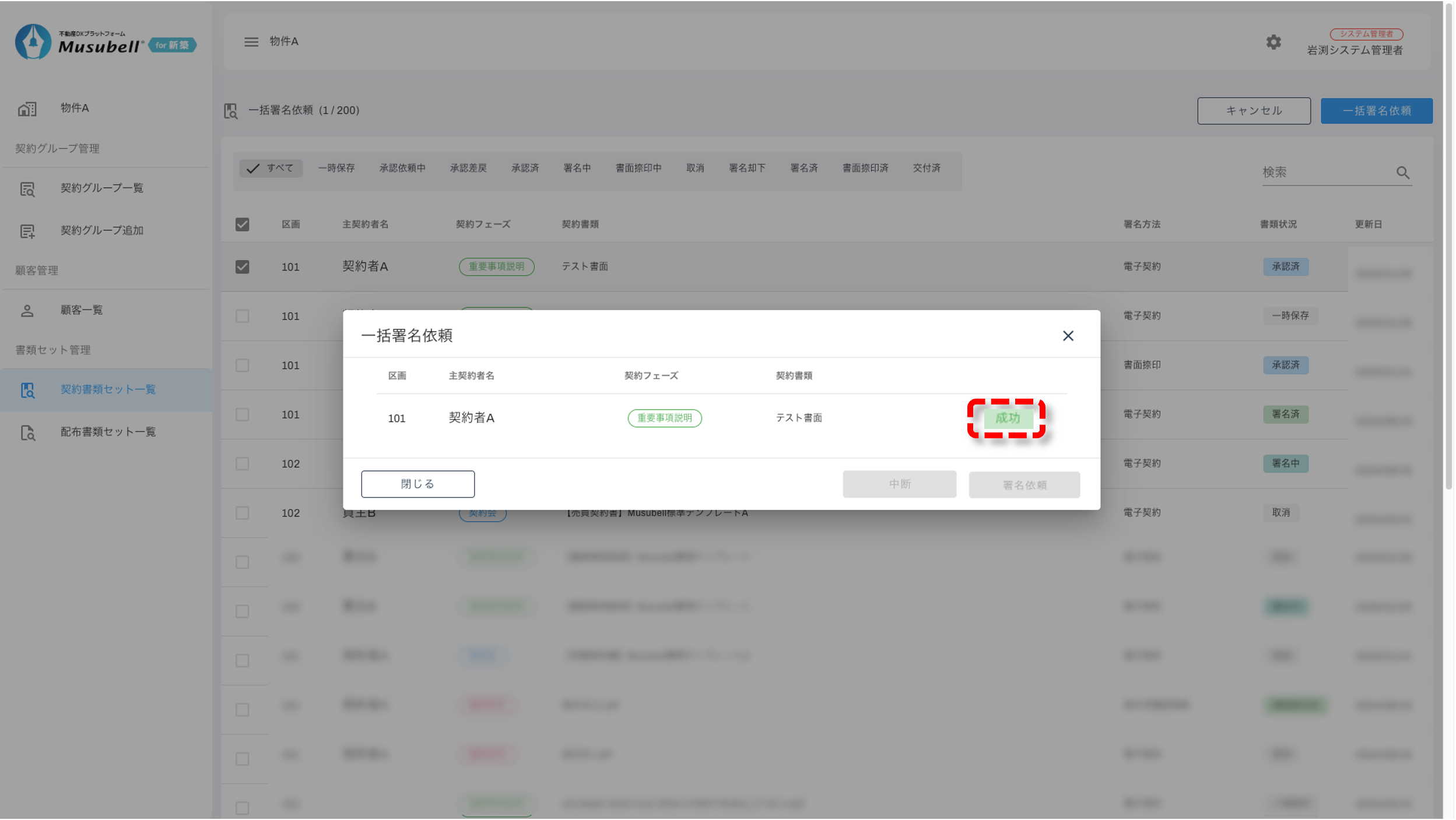Open 契約グループ一覧 sidebar icon
This screenshot has height=820, width=1456.
pos(27,189)
